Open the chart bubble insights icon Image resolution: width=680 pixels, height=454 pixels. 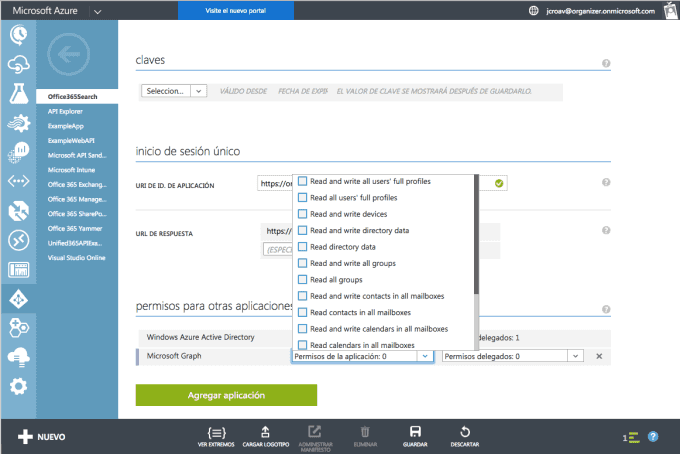click(18, 152)
